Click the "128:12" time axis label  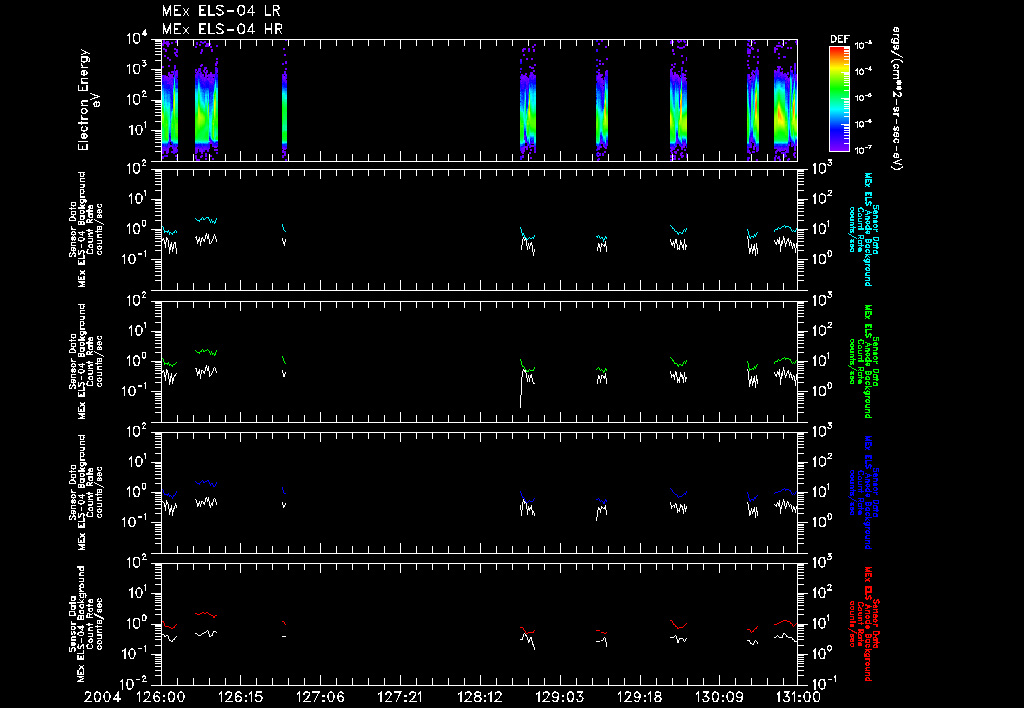pos(479,697)
